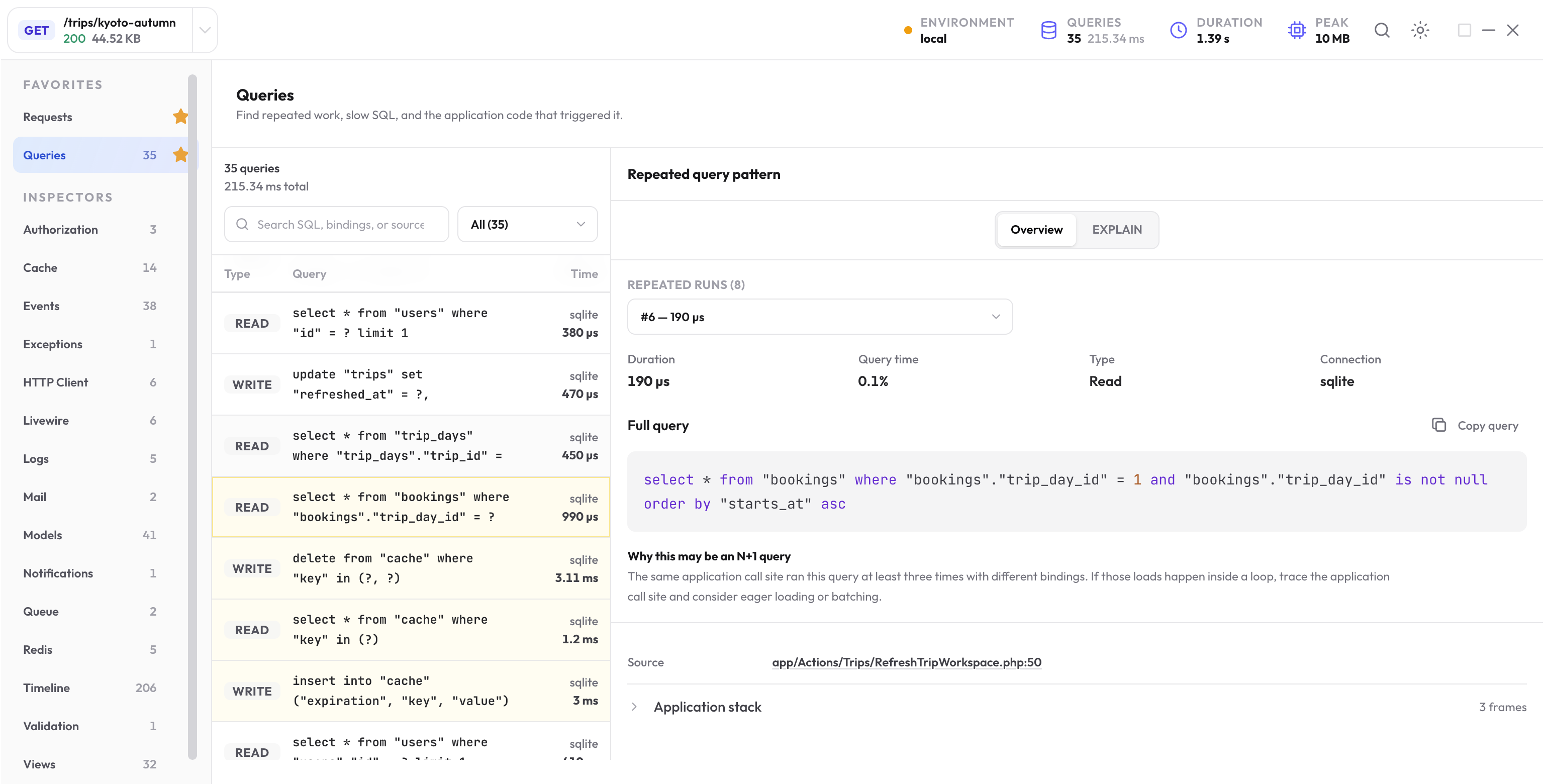Switch to the EXPLAIN tab
This screenshot has width=1544, height=784.
coord(1117,230)
